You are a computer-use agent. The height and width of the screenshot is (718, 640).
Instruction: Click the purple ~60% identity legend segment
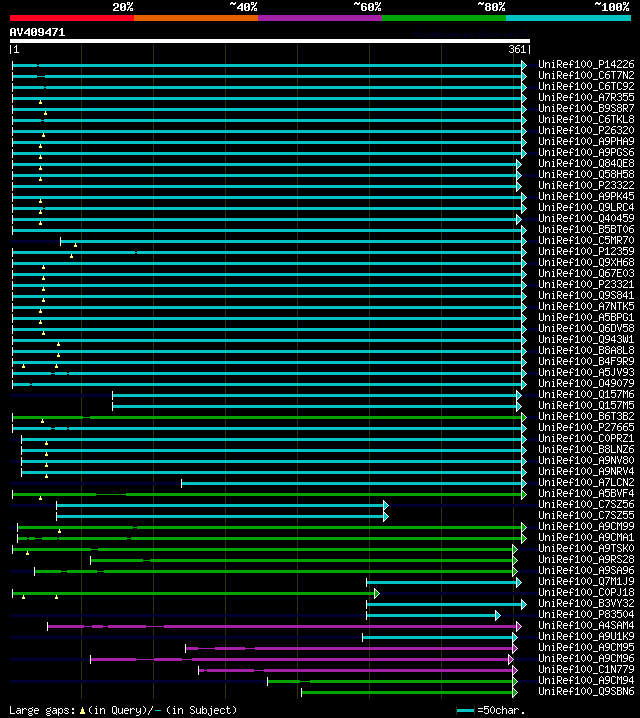click(x=320, y=18)
